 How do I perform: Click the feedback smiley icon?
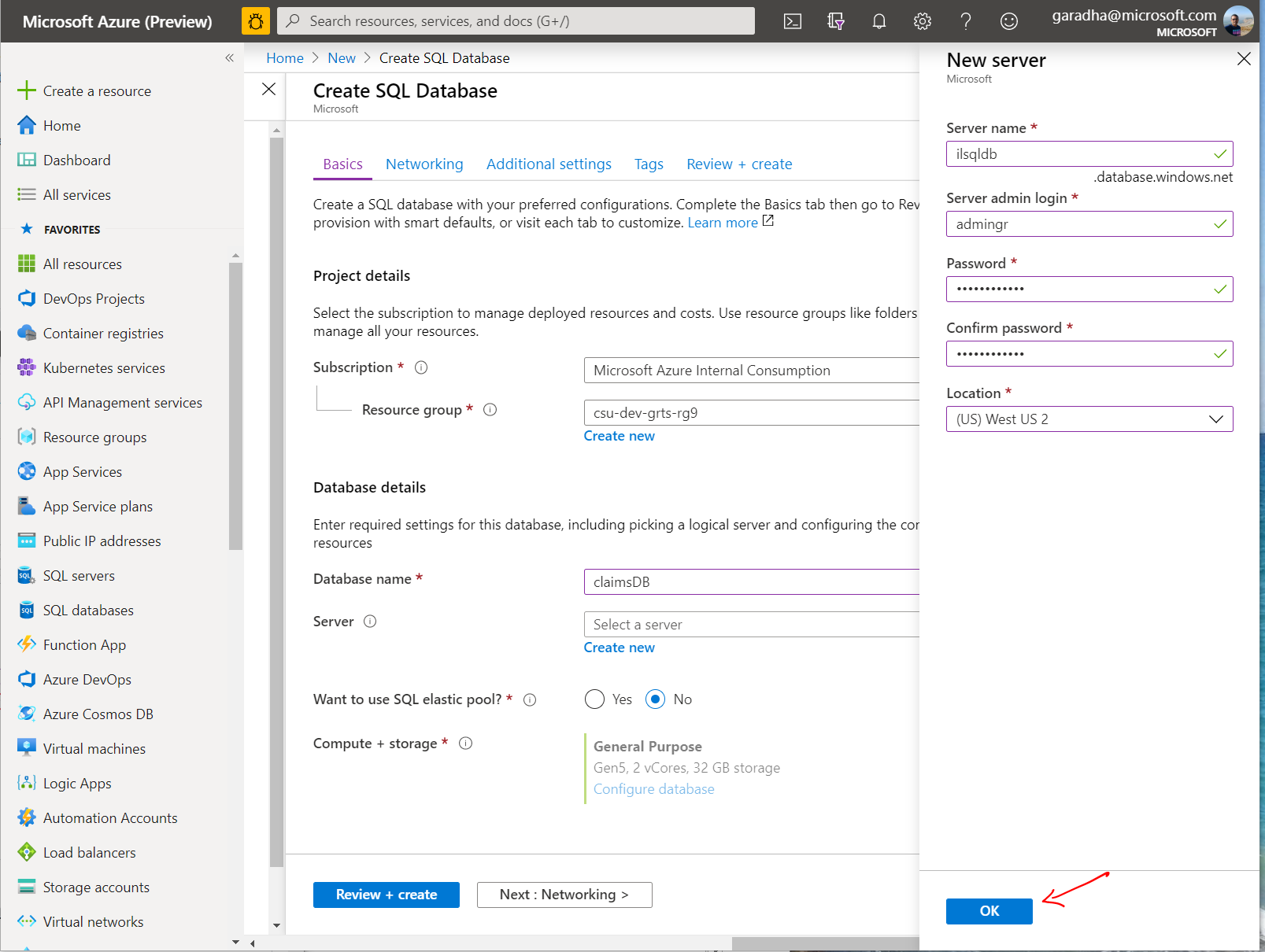tap(1009, 21)
